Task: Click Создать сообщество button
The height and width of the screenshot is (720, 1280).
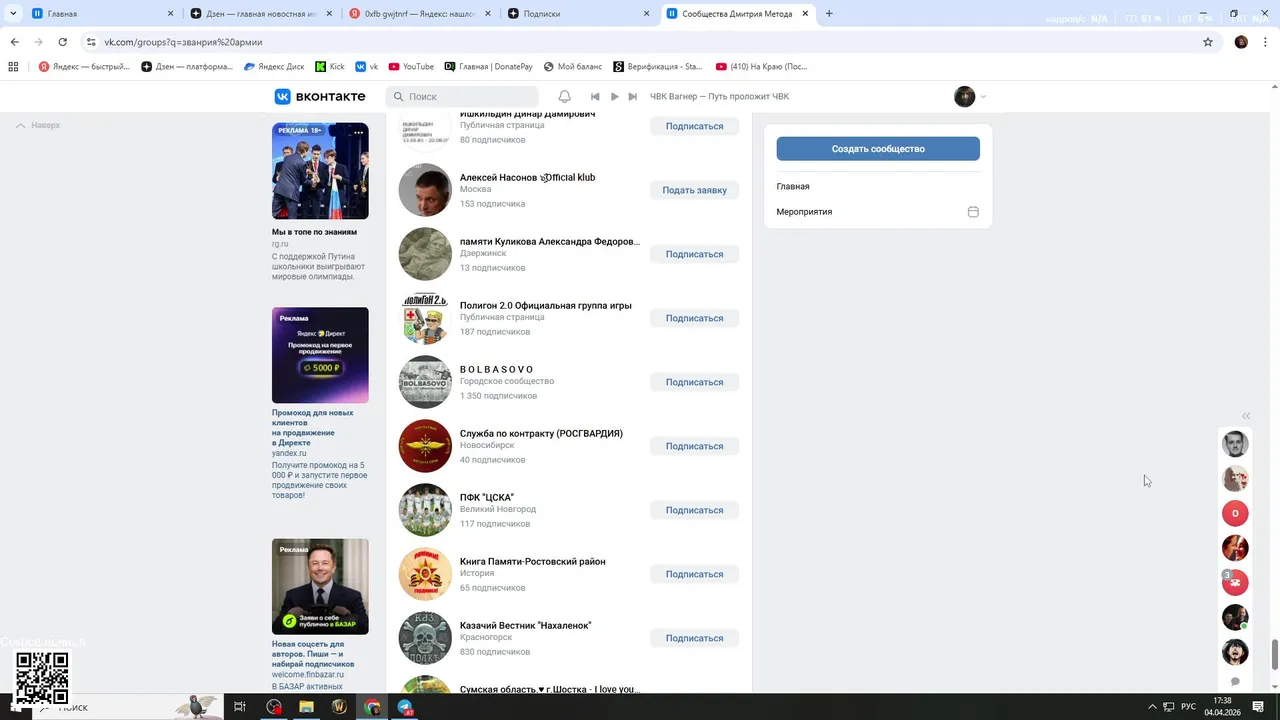Action: tap(878, 149)
